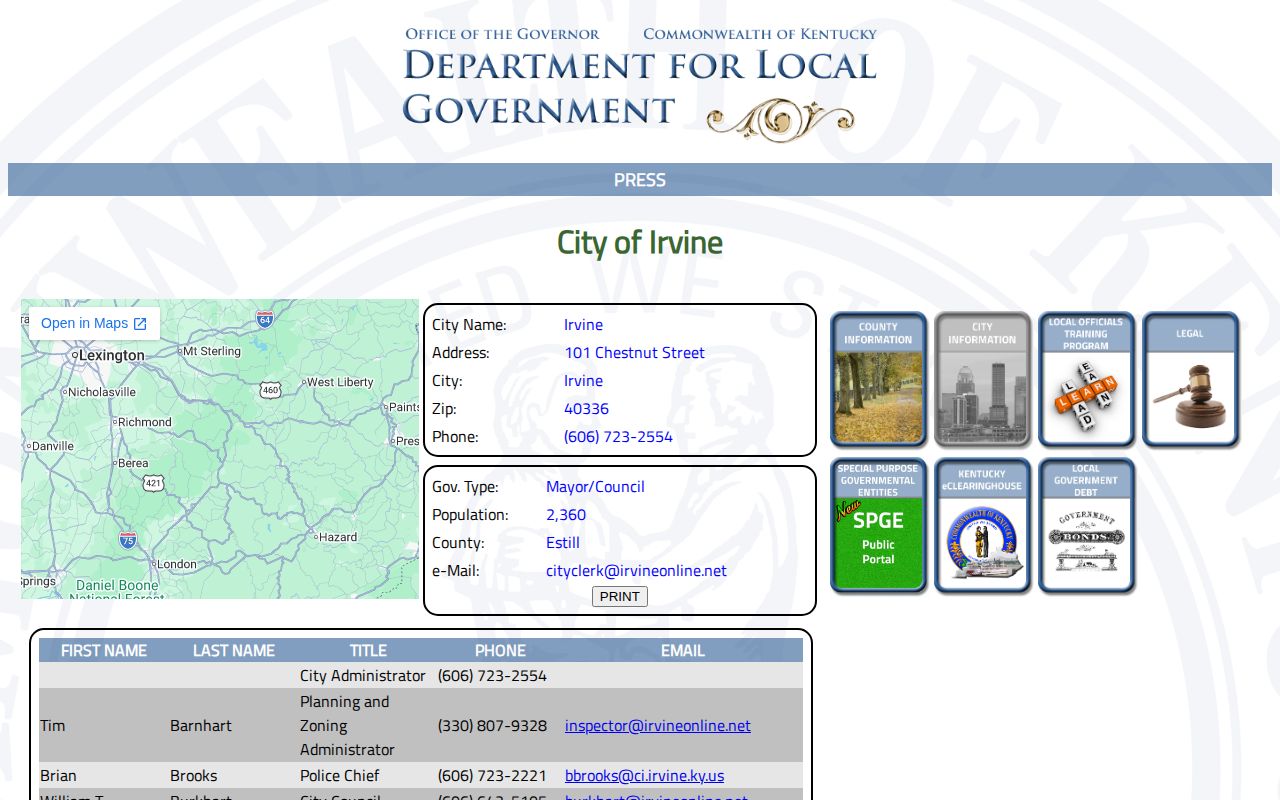1280x800 pixels.
Task: Open the County Information tile
Action: click(878, 379)
